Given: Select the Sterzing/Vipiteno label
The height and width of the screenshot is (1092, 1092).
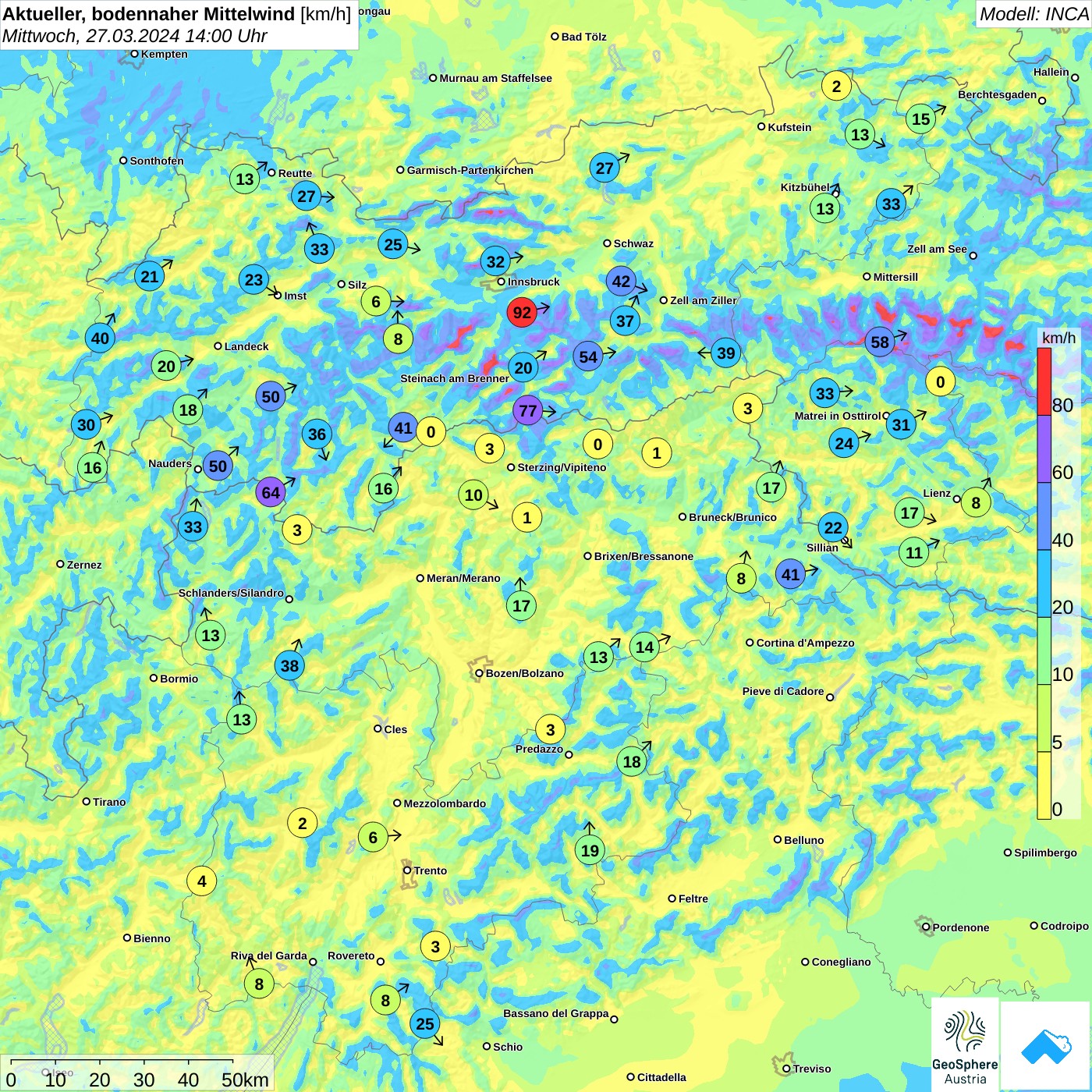Looking at the screenshot, I should pyautogui.click(x=562, y=467).
